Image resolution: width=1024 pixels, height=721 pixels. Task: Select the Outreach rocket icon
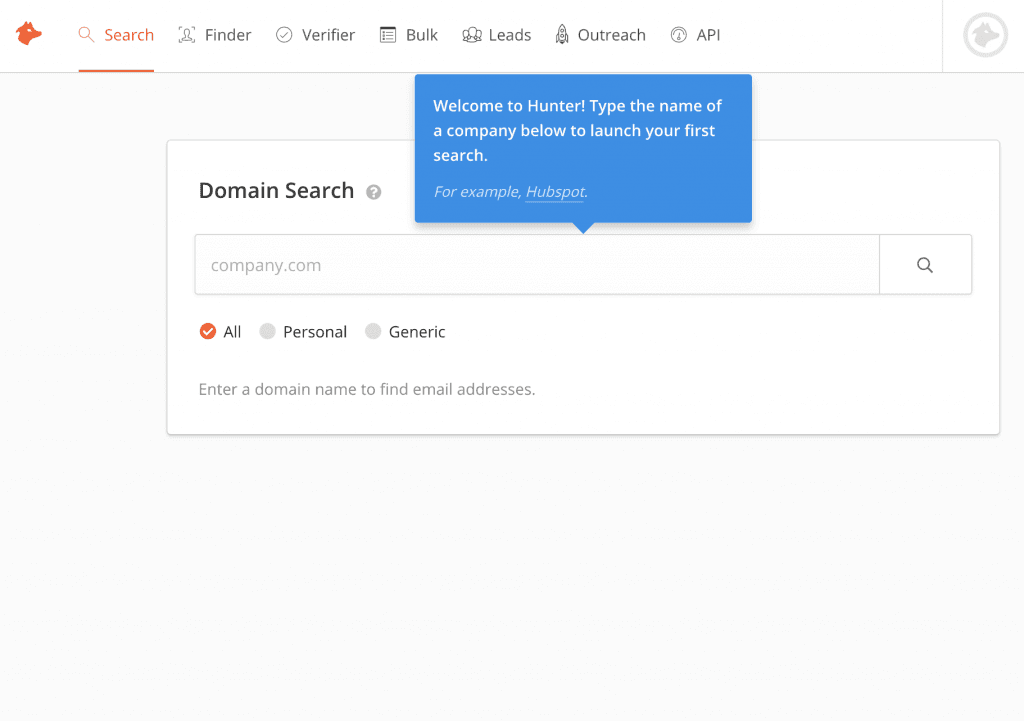click(560, 33)
